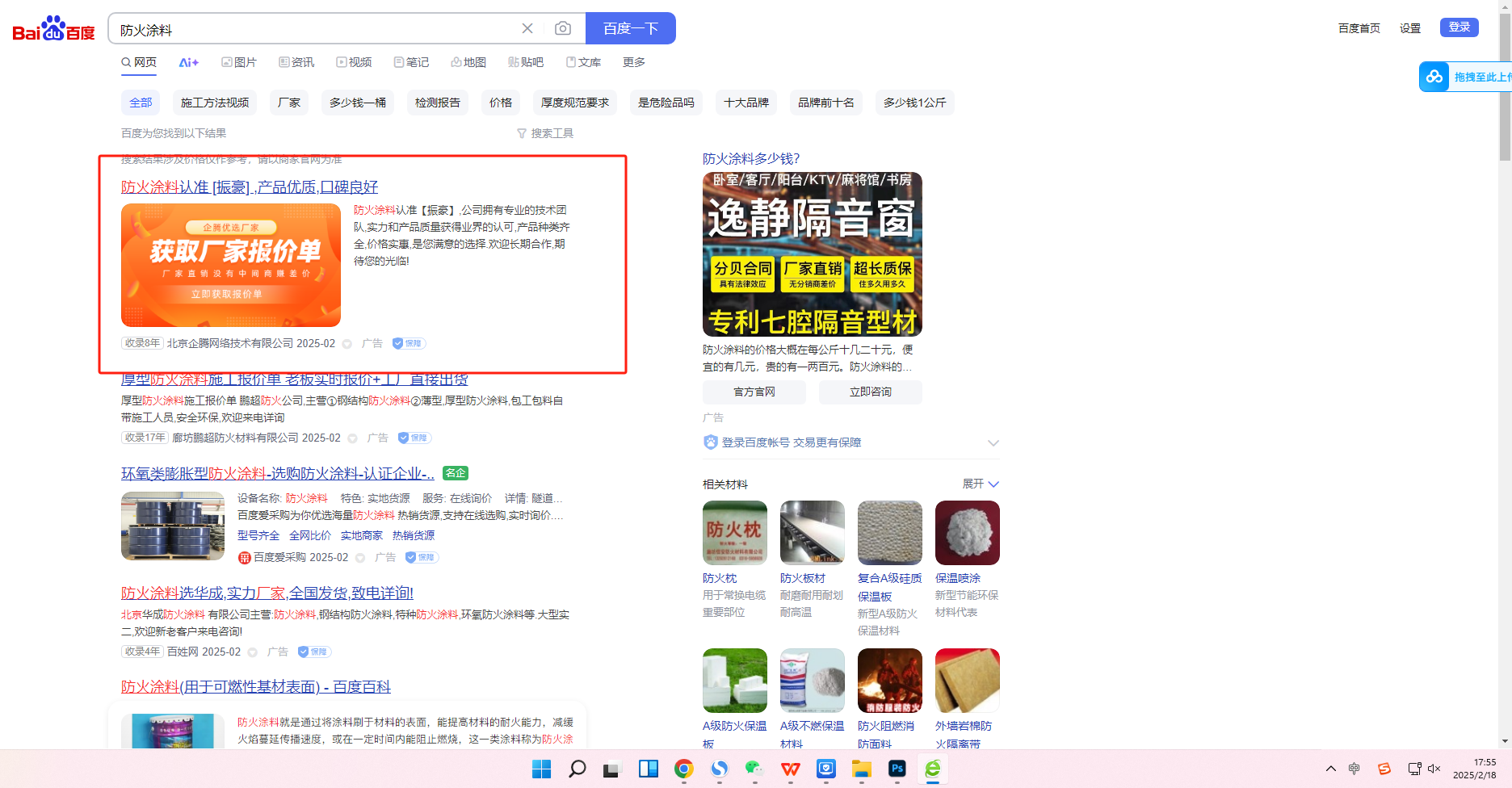Open the AI+ search tab
1512x788 pixels.
[189, 62]
